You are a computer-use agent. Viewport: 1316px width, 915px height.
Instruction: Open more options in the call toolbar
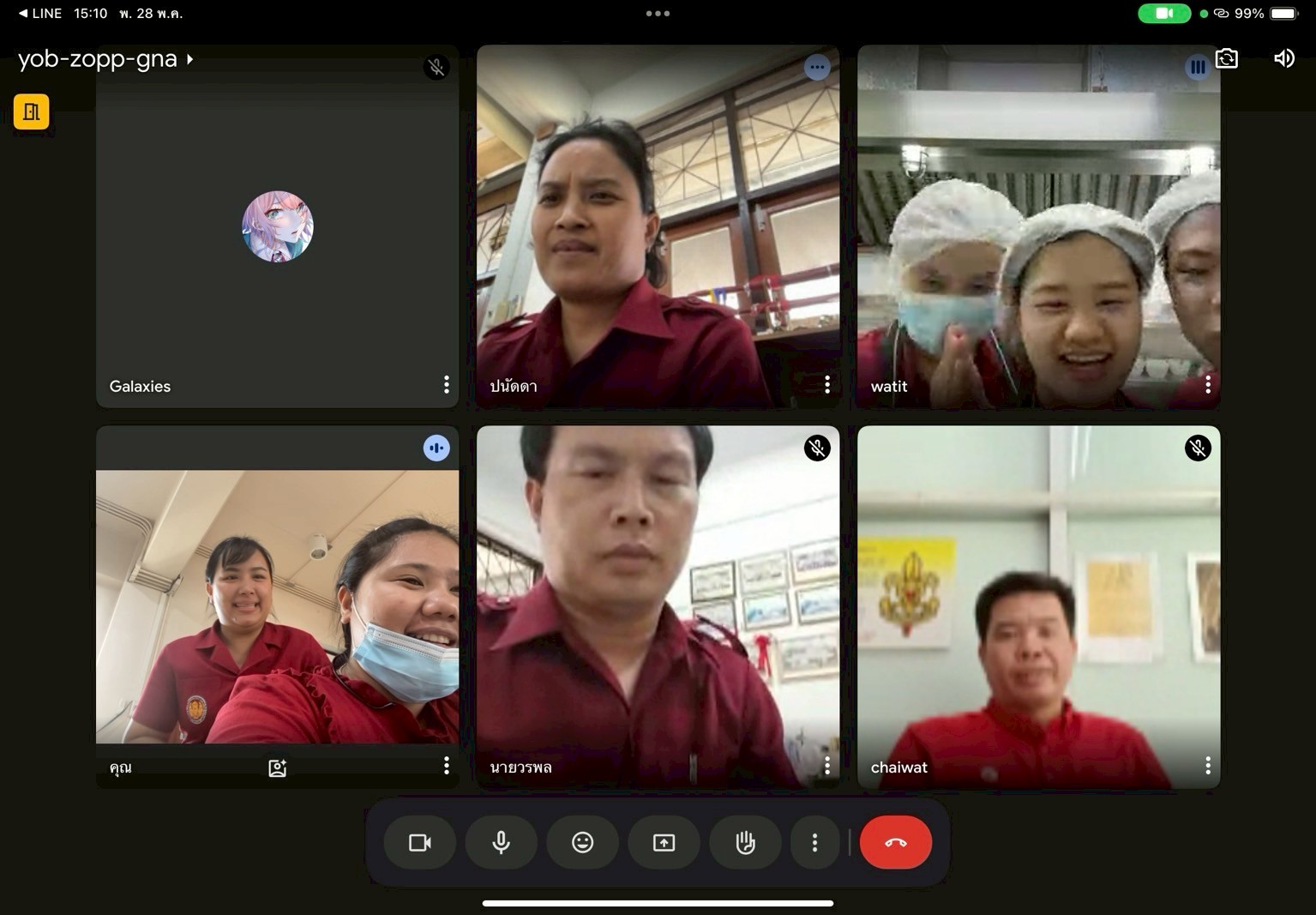814,843
